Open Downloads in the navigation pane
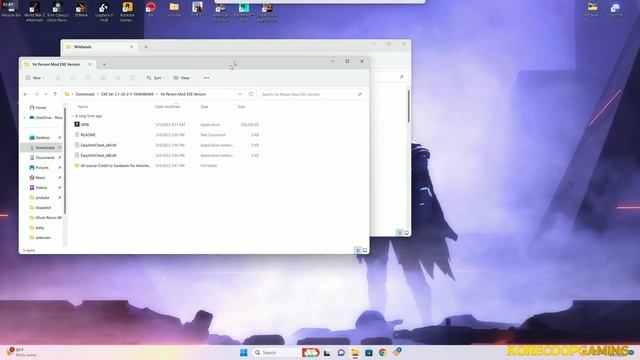 point(44,148)
